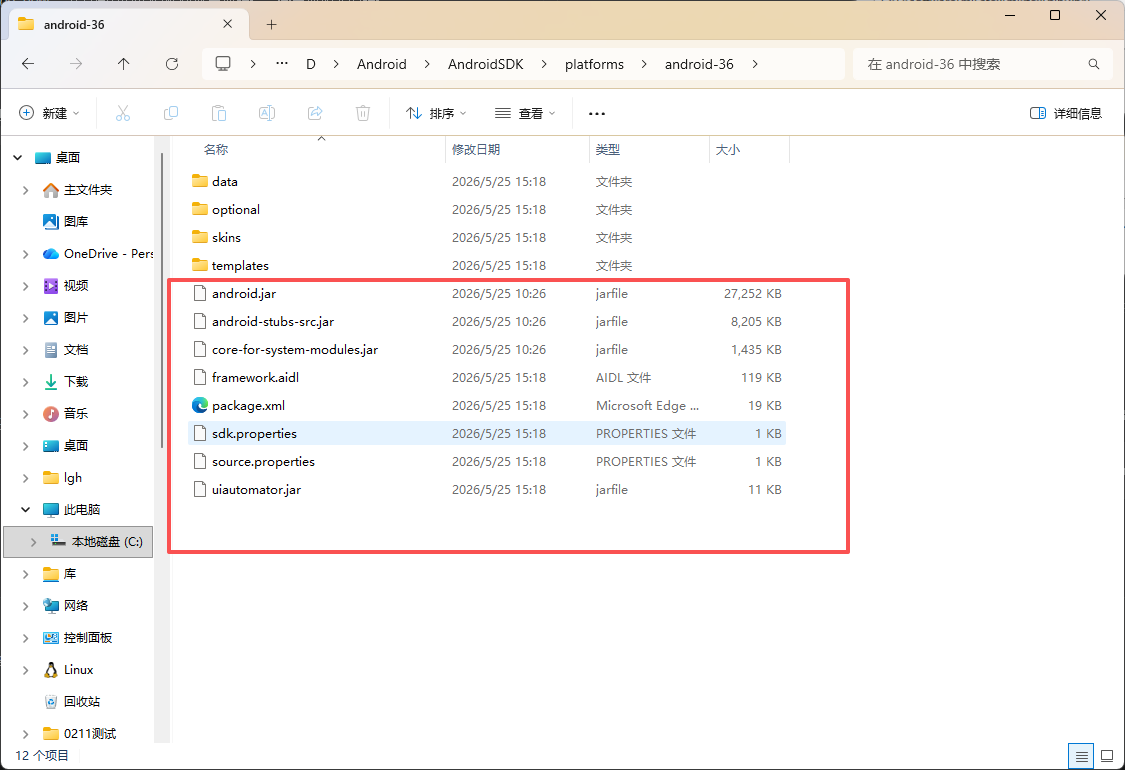Expand the lgh folder node
The height and width of the screenshot is (770, 1125).
pos(26,478)
